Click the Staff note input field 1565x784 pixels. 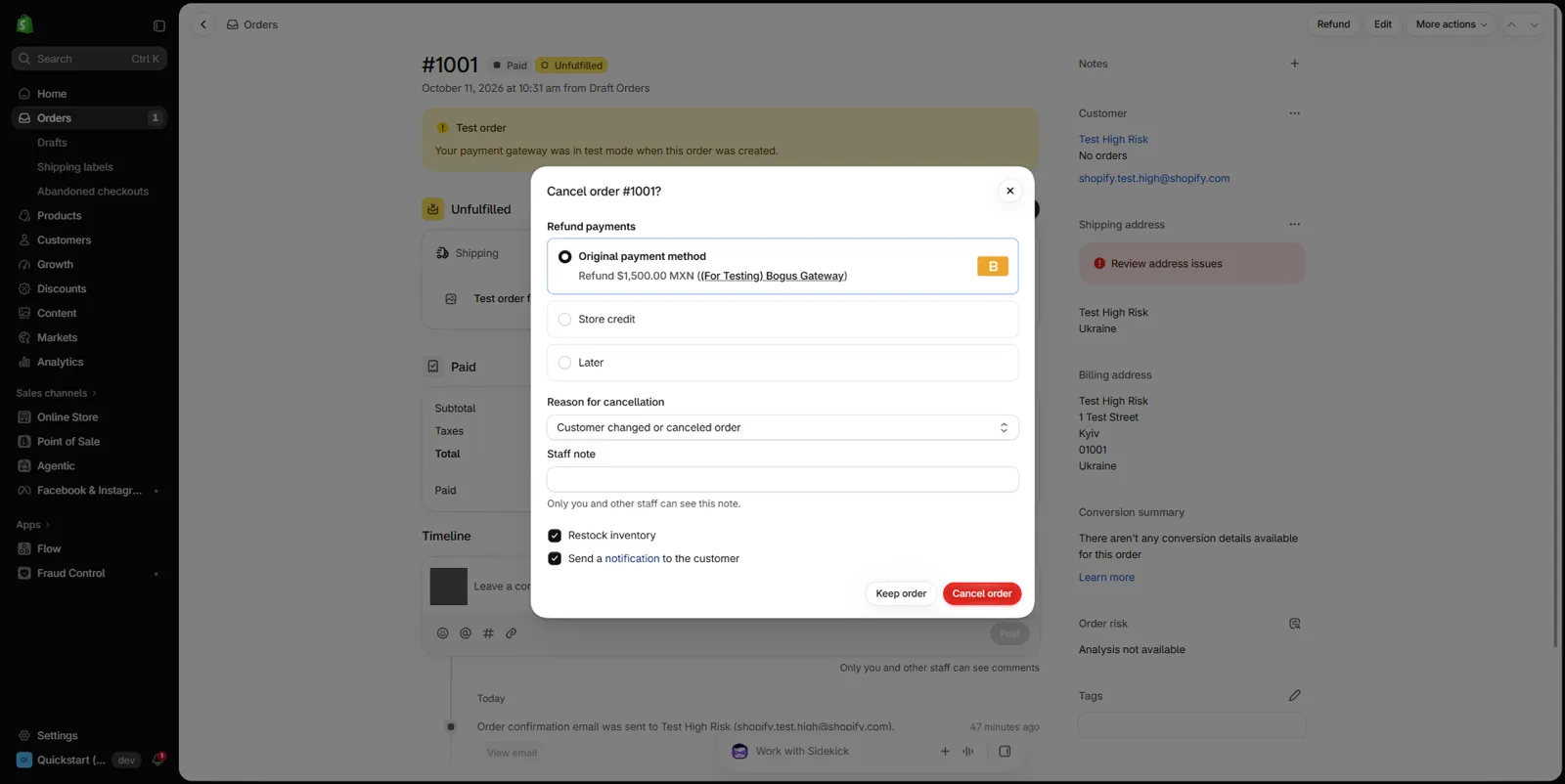(x=782, y=479)
